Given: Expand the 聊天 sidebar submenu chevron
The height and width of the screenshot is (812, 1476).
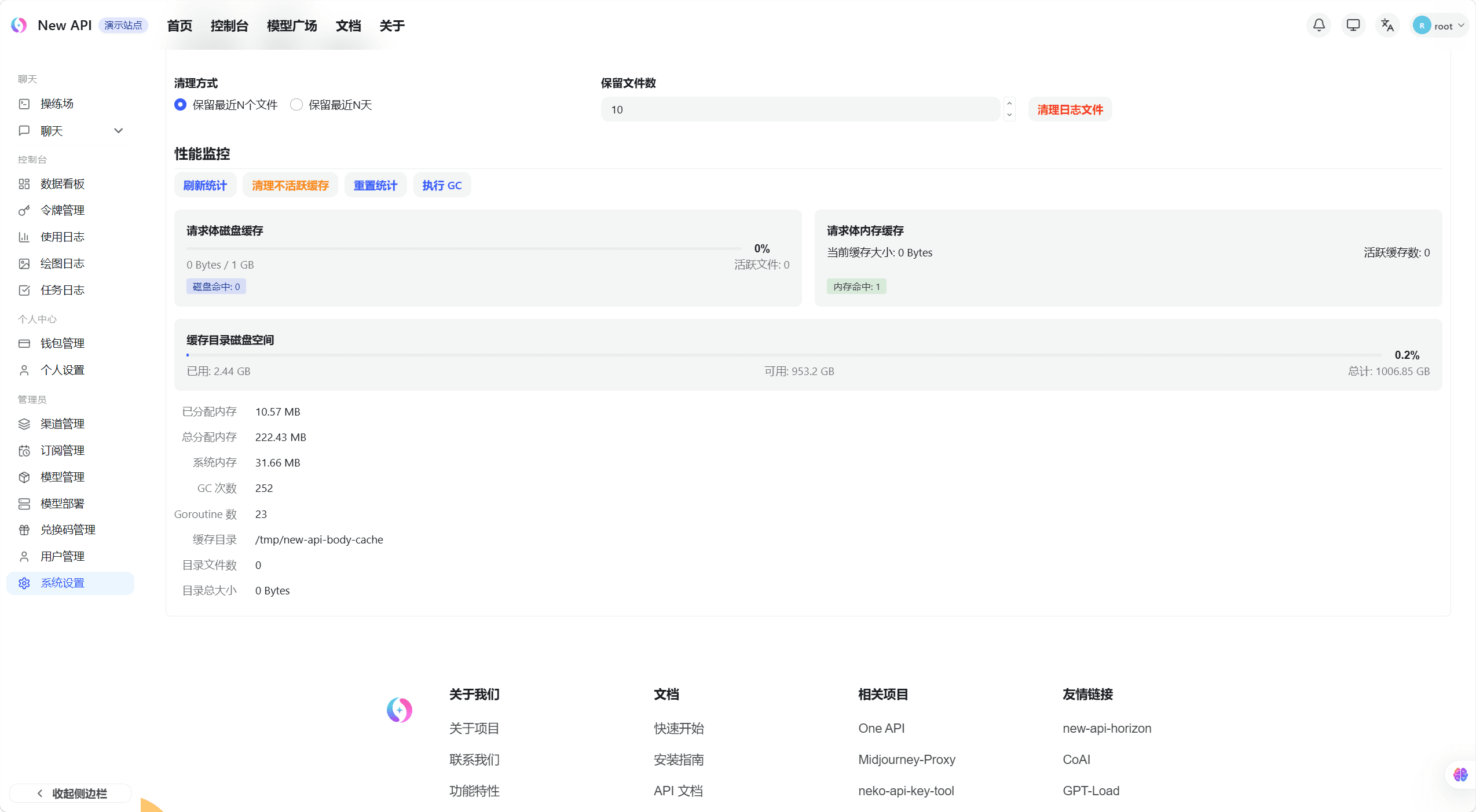Looking at the screenshot, I should coord(118,131).
